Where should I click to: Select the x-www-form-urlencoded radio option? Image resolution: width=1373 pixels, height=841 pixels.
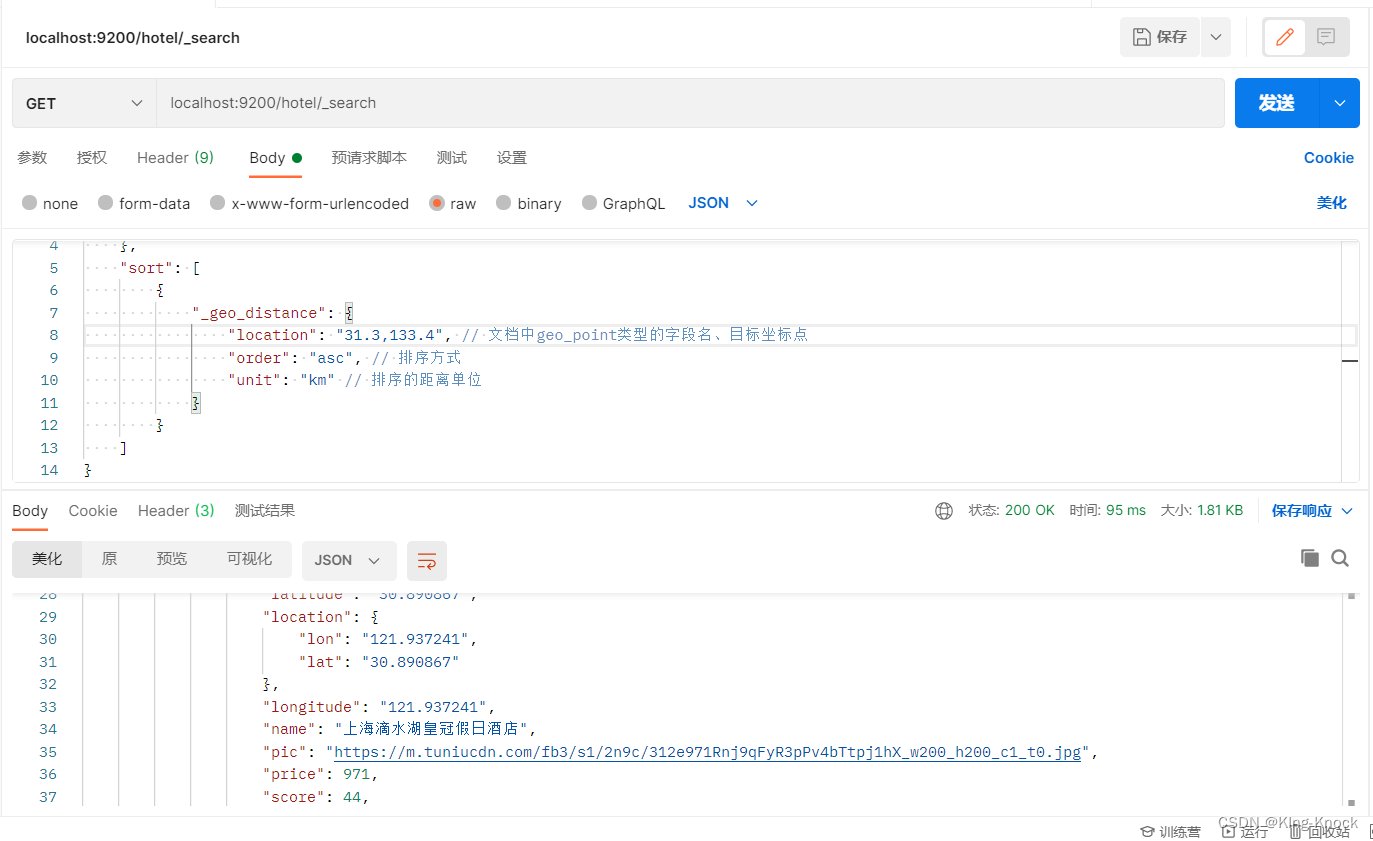[218, 203]
